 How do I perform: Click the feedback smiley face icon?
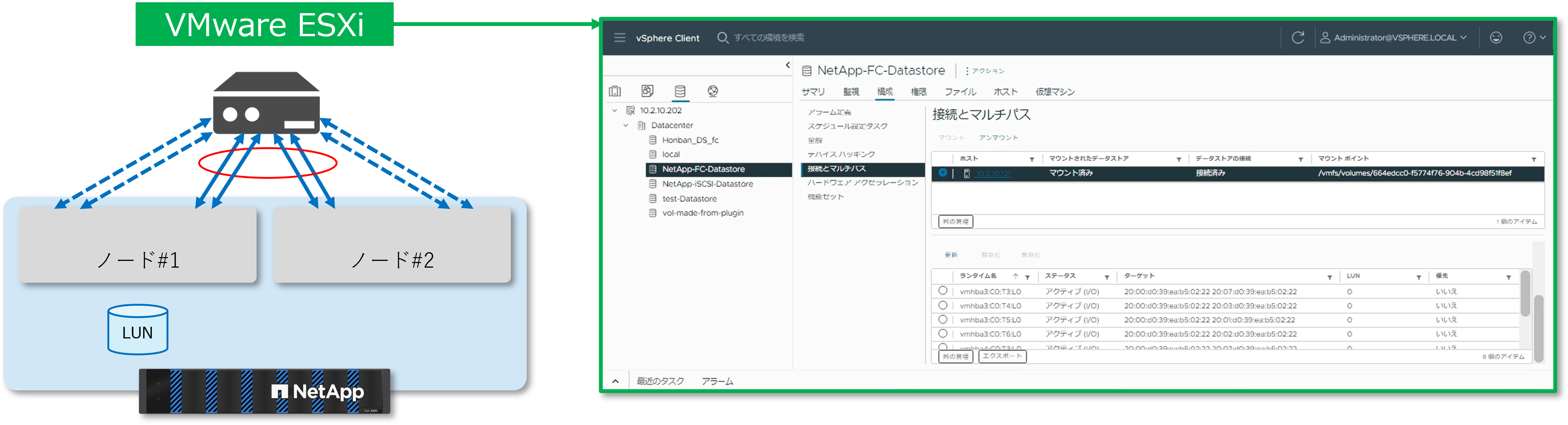[x=1496, y=38]
